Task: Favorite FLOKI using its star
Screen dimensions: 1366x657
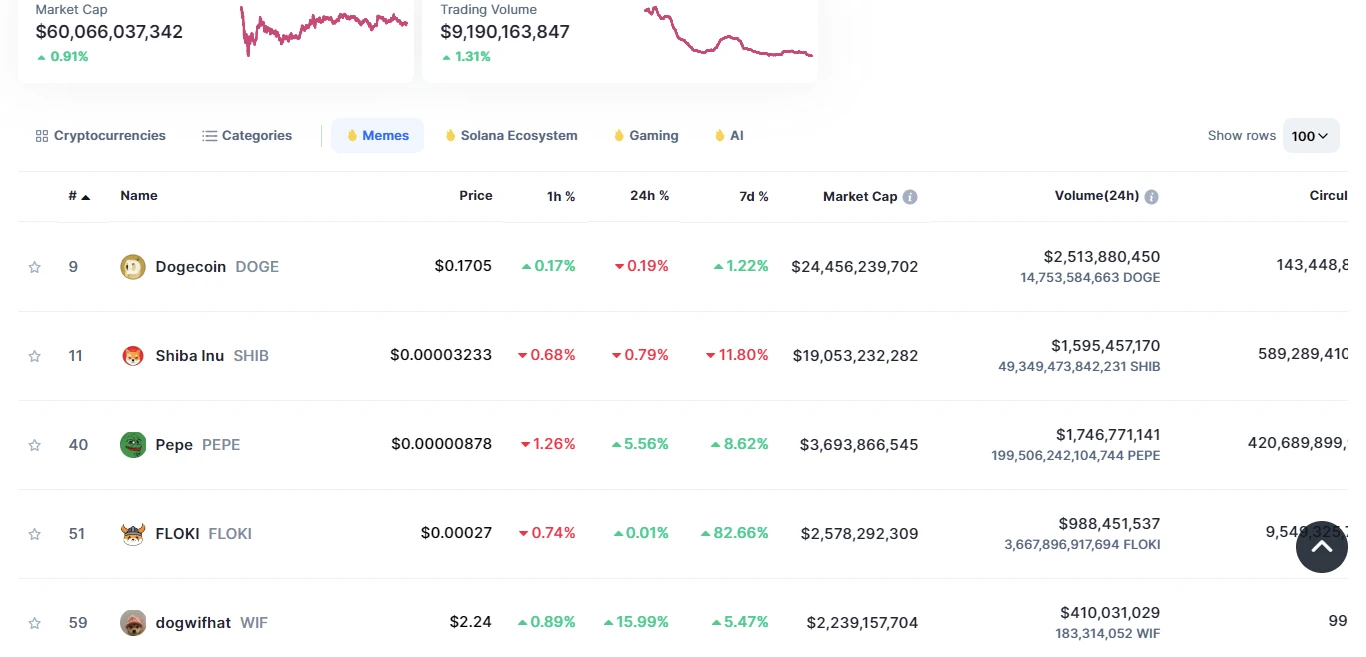Action: (x=35, y=534)
